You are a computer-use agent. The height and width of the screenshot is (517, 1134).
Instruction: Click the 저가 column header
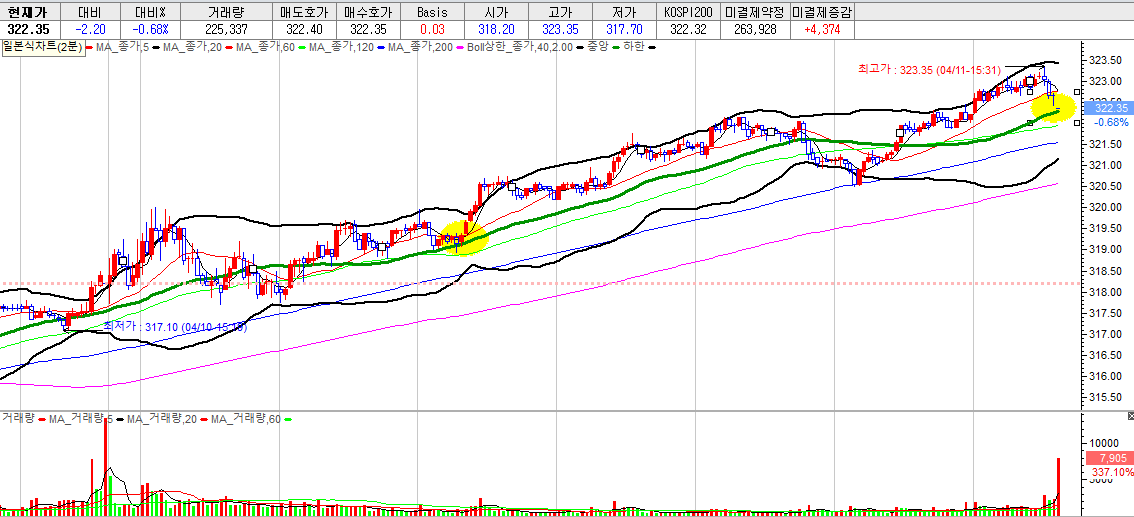[623, 12]
